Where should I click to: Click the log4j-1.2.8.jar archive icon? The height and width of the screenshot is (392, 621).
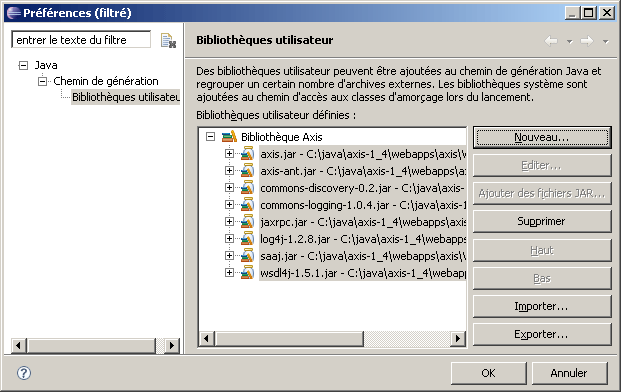point(248,239)
